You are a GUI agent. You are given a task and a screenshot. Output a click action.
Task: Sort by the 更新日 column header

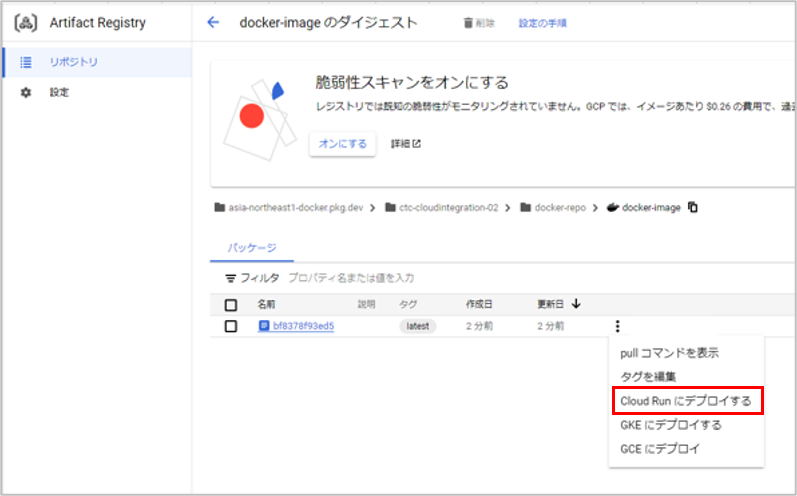[550, 304]
